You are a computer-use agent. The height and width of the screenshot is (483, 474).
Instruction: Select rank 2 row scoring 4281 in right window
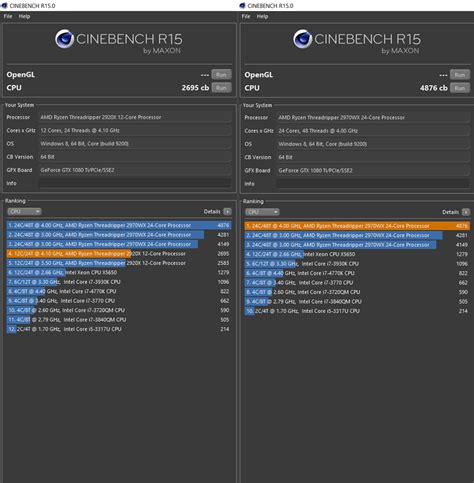pyautogui.click(x=357, y=235)
